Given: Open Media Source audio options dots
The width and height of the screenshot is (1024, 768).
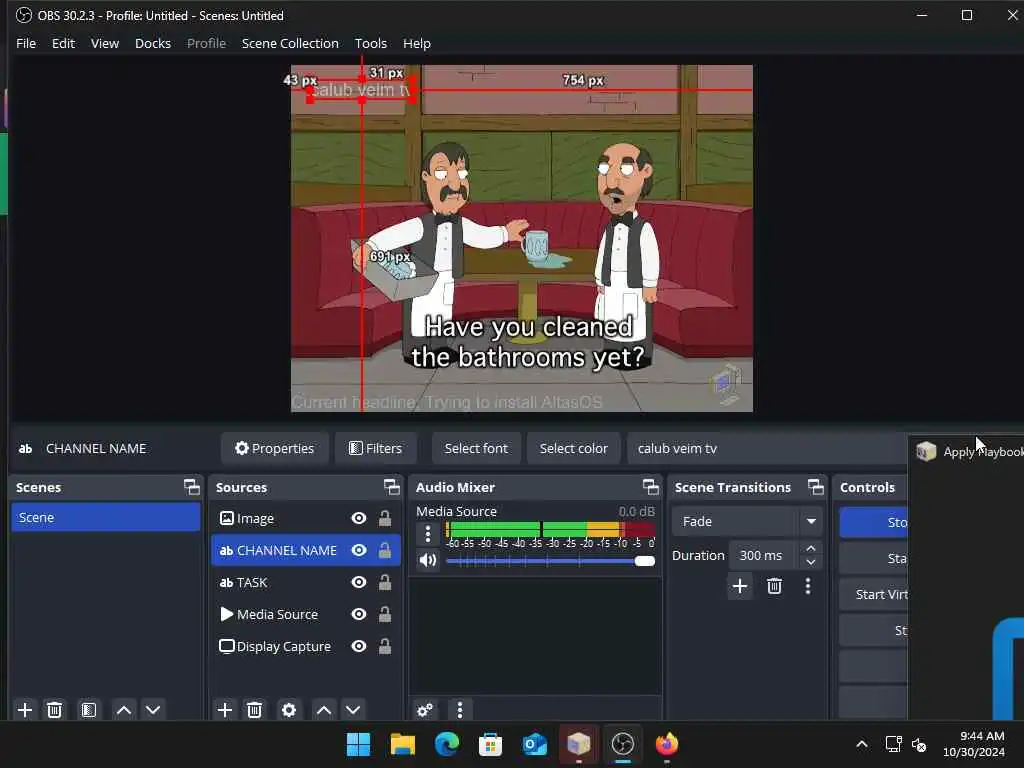Looking at the screenshot, I should click(428, 534).
